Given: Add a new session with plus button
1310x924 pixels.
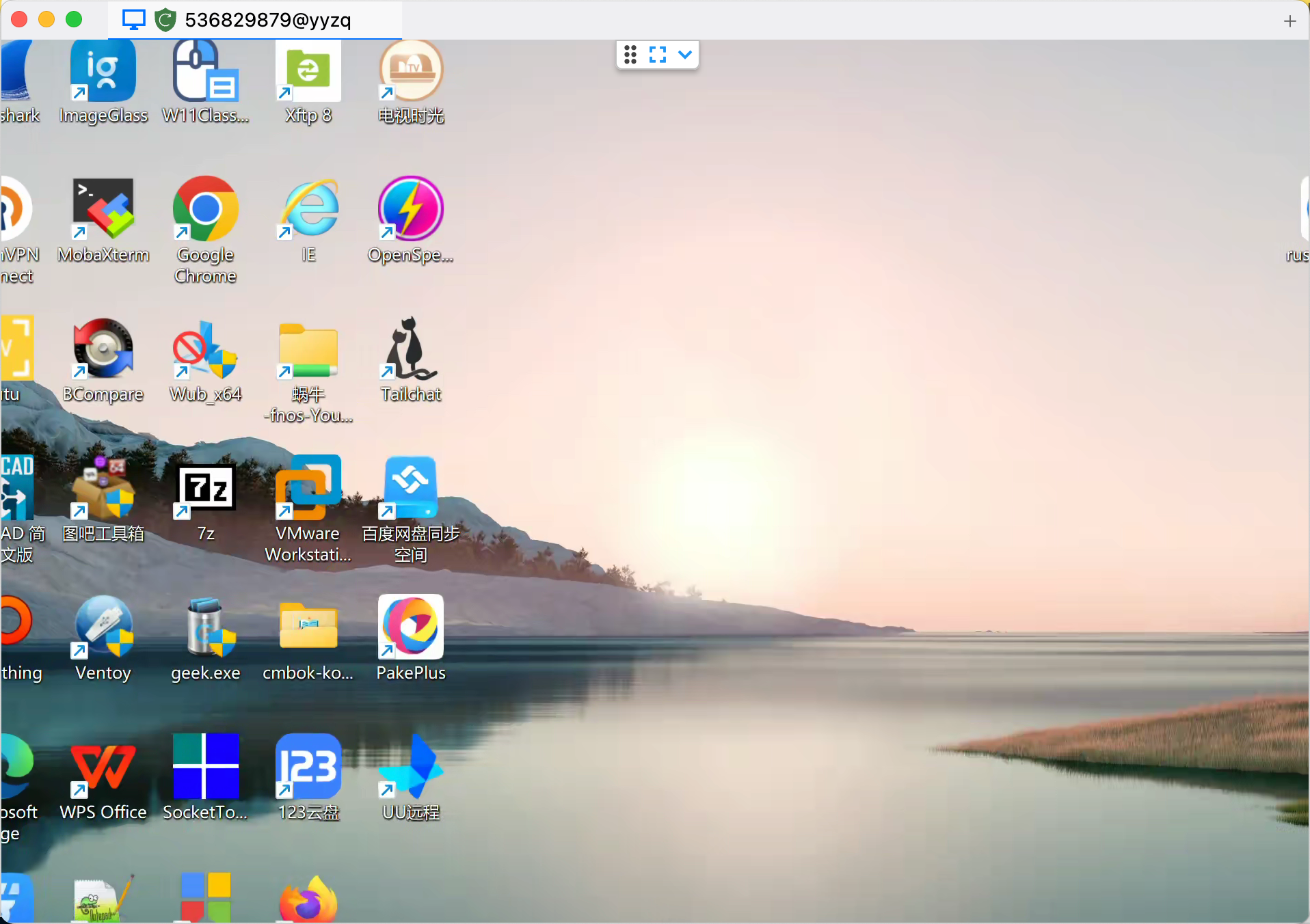Looking at the screenshot, I should 1289,21.
